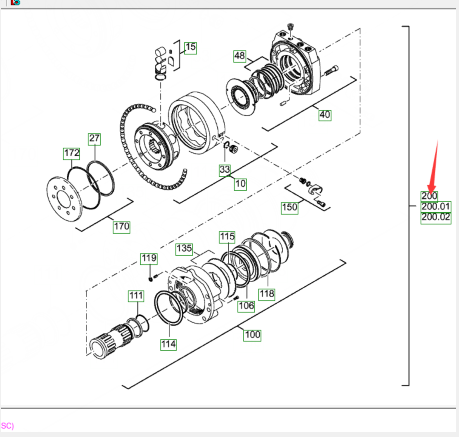
Task: Select part label 115
Action: pyautogui.click(x=227, y=237)
